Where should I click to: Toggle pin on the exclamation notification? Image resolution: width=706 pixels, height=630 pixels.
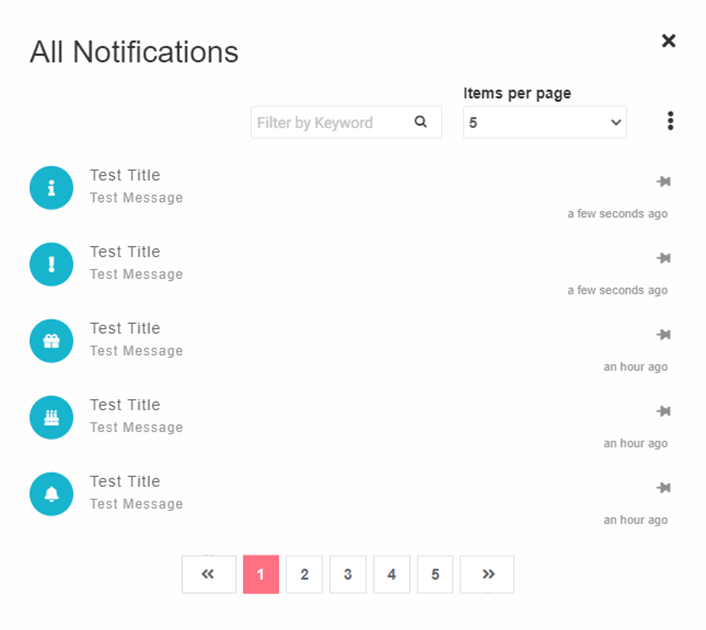[x=663, y=258]
